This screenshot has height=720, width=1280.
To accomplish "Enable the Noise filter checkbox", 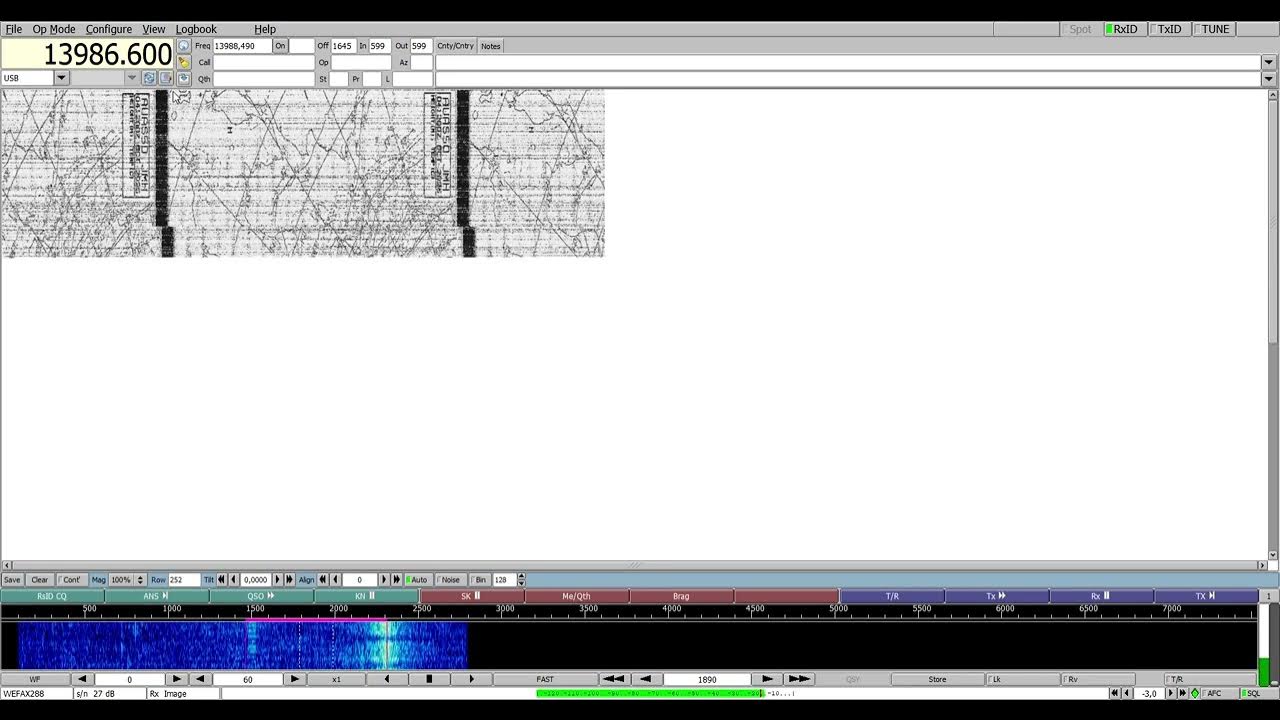I will tap(448, 580).
